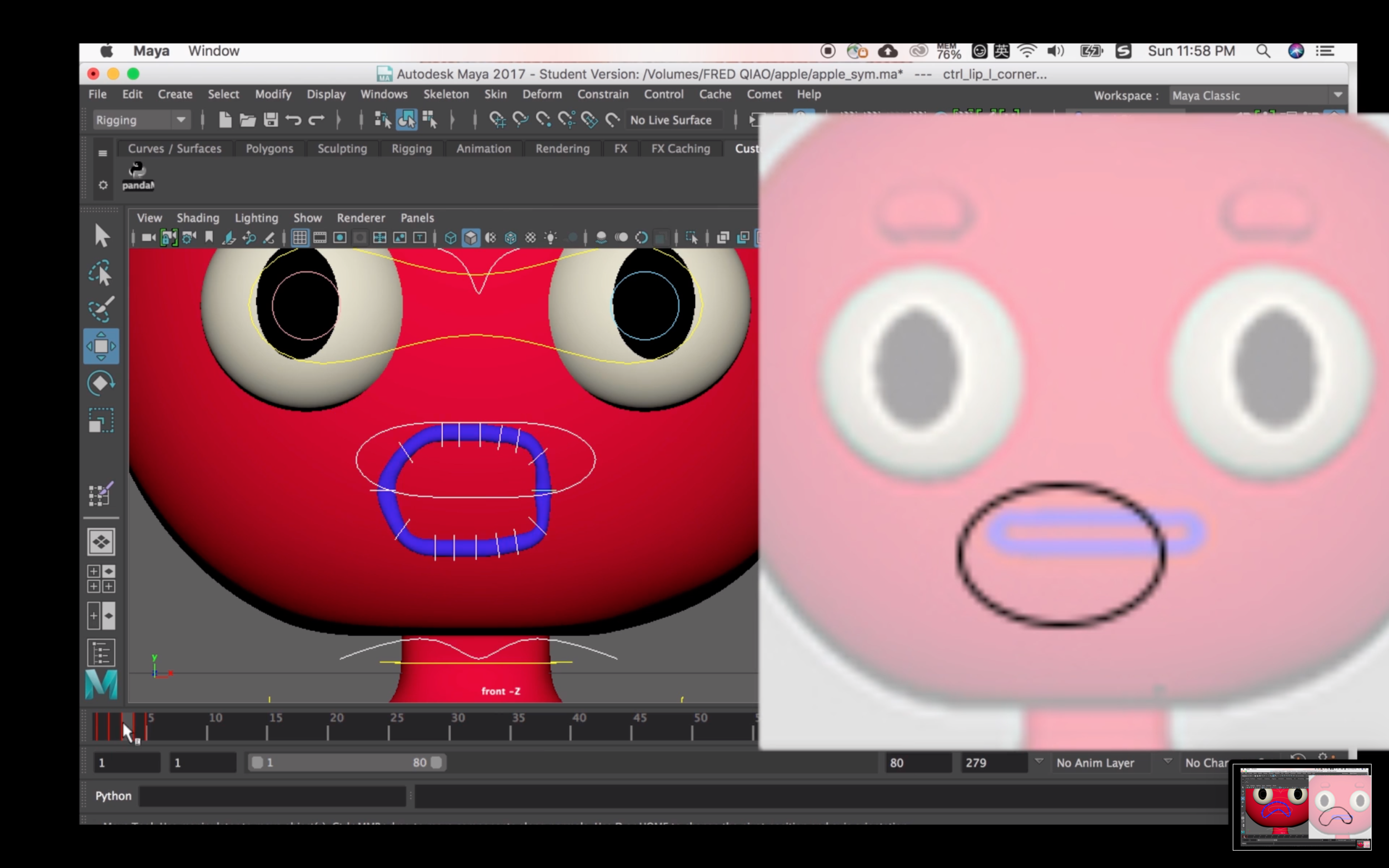Switch to the Sculpting shelf tab
The height and width of the screenshot is (868, 1389).
pyautogui.click(x=342, y=149)
